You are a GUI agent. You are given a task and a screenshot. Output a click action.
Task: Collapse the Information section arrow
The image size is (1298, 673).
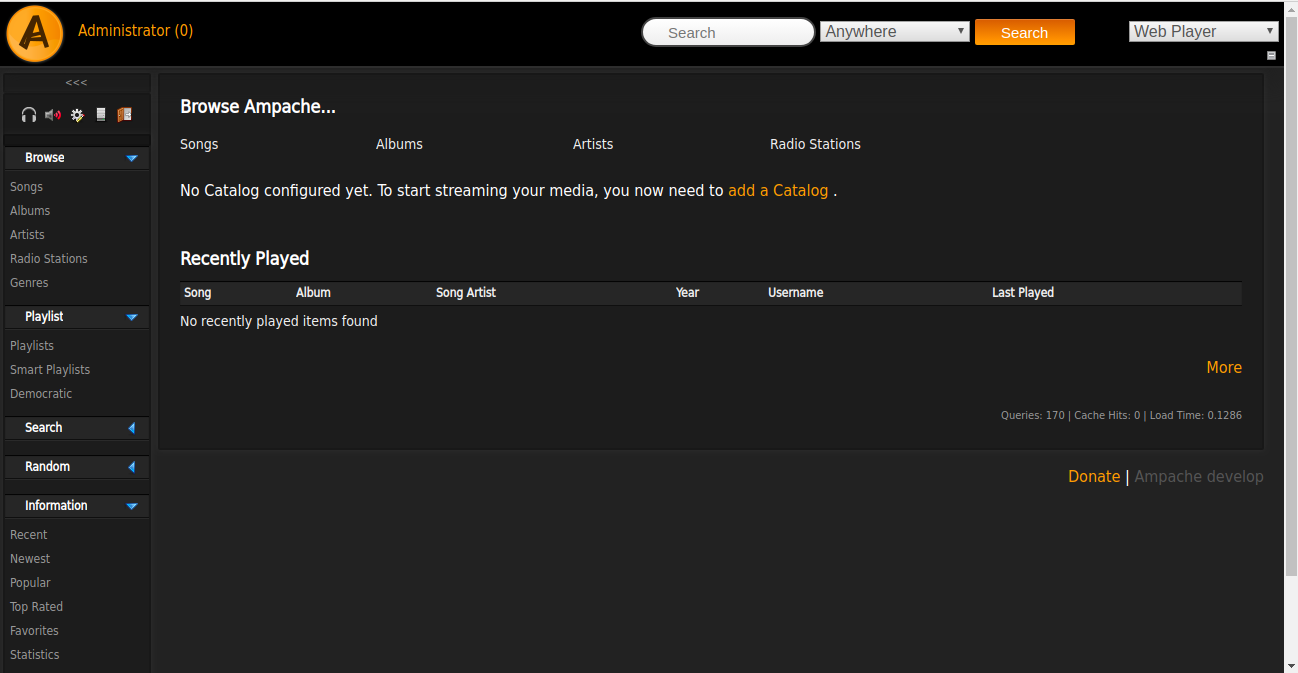(132, 506)
